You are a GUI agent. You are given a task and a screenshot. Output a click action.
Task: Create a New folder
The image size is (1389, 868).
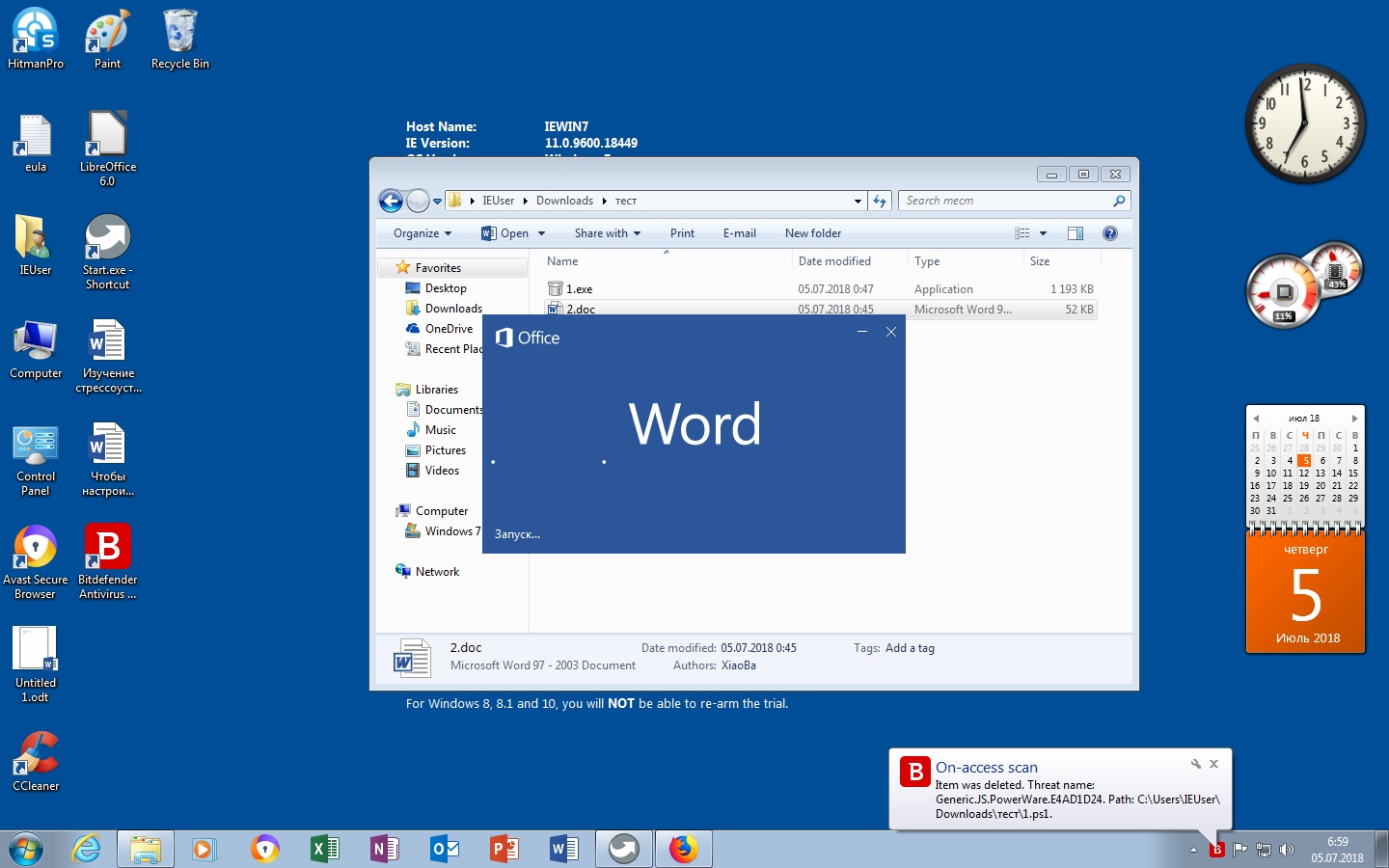pos(813,233)
